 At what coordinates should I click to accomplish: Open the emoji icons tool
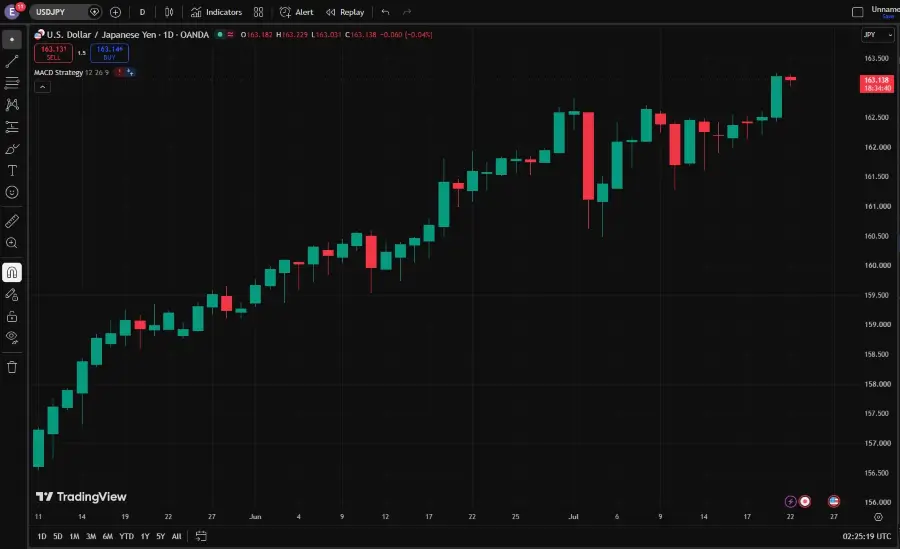point(12,192)
